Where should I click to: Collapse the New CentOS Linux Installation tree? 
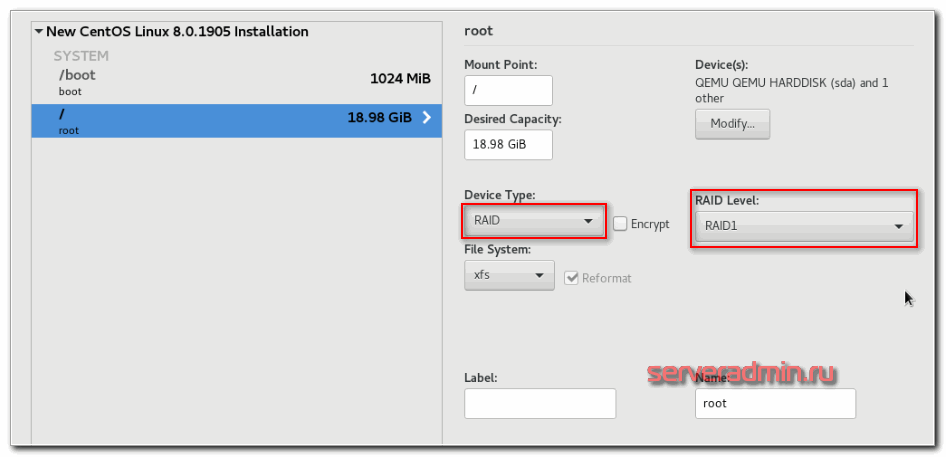[x=39, y=32]
